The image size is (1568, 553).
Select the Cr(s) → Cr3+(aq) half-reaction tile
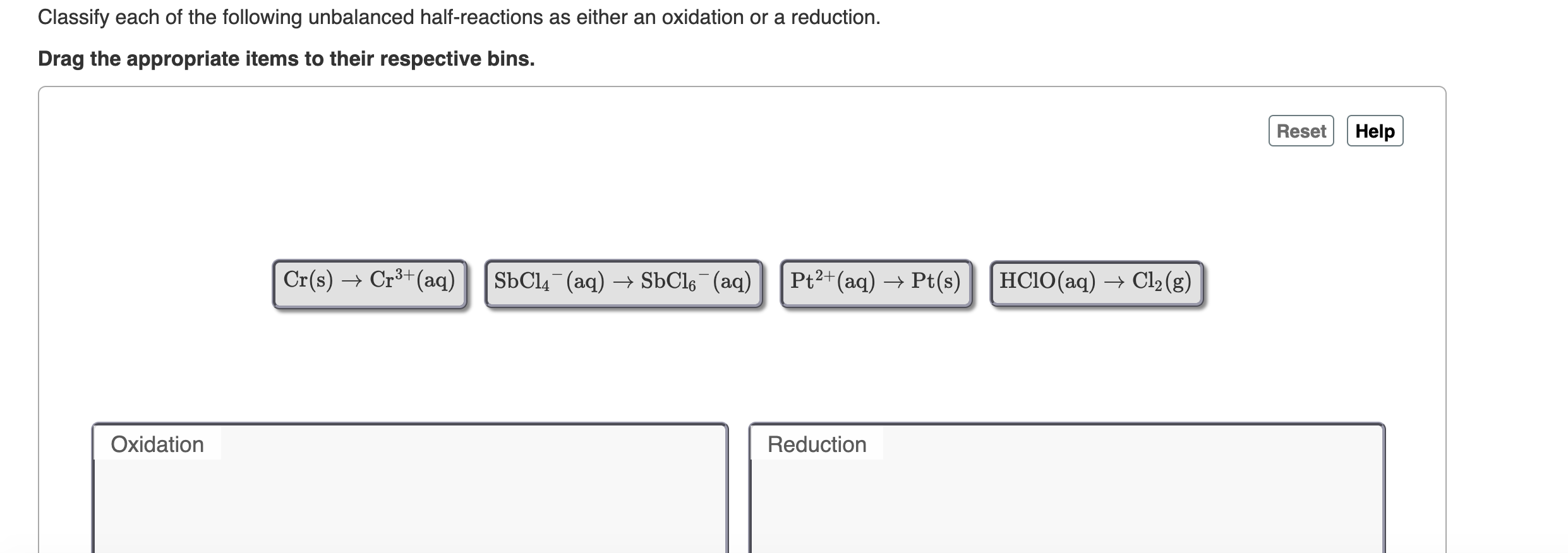(370, 282)
